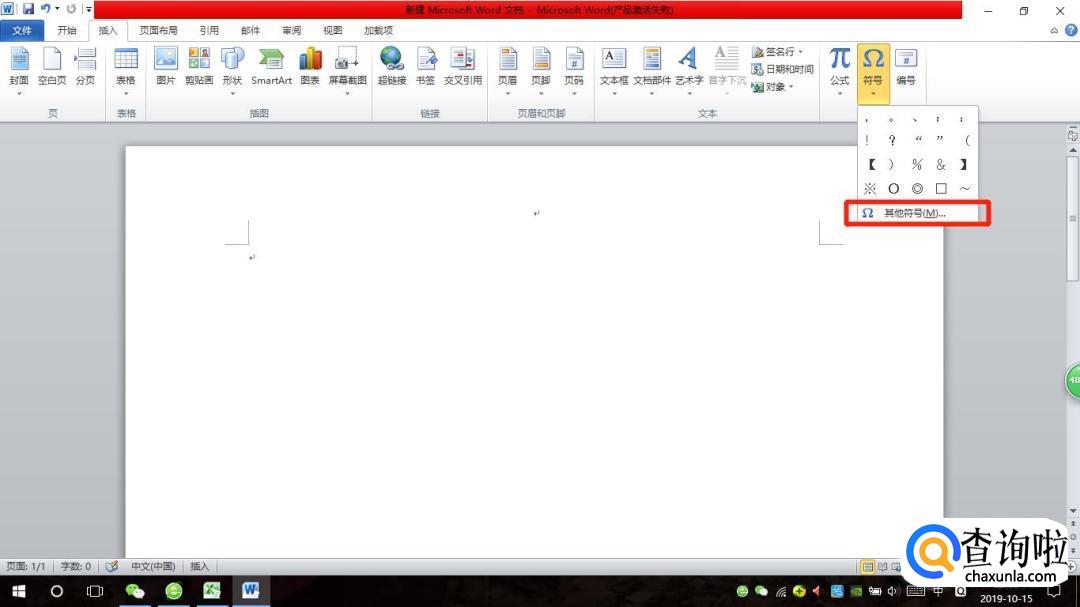
Task: Insert the square □ symbol
Action: pos(941,189)
